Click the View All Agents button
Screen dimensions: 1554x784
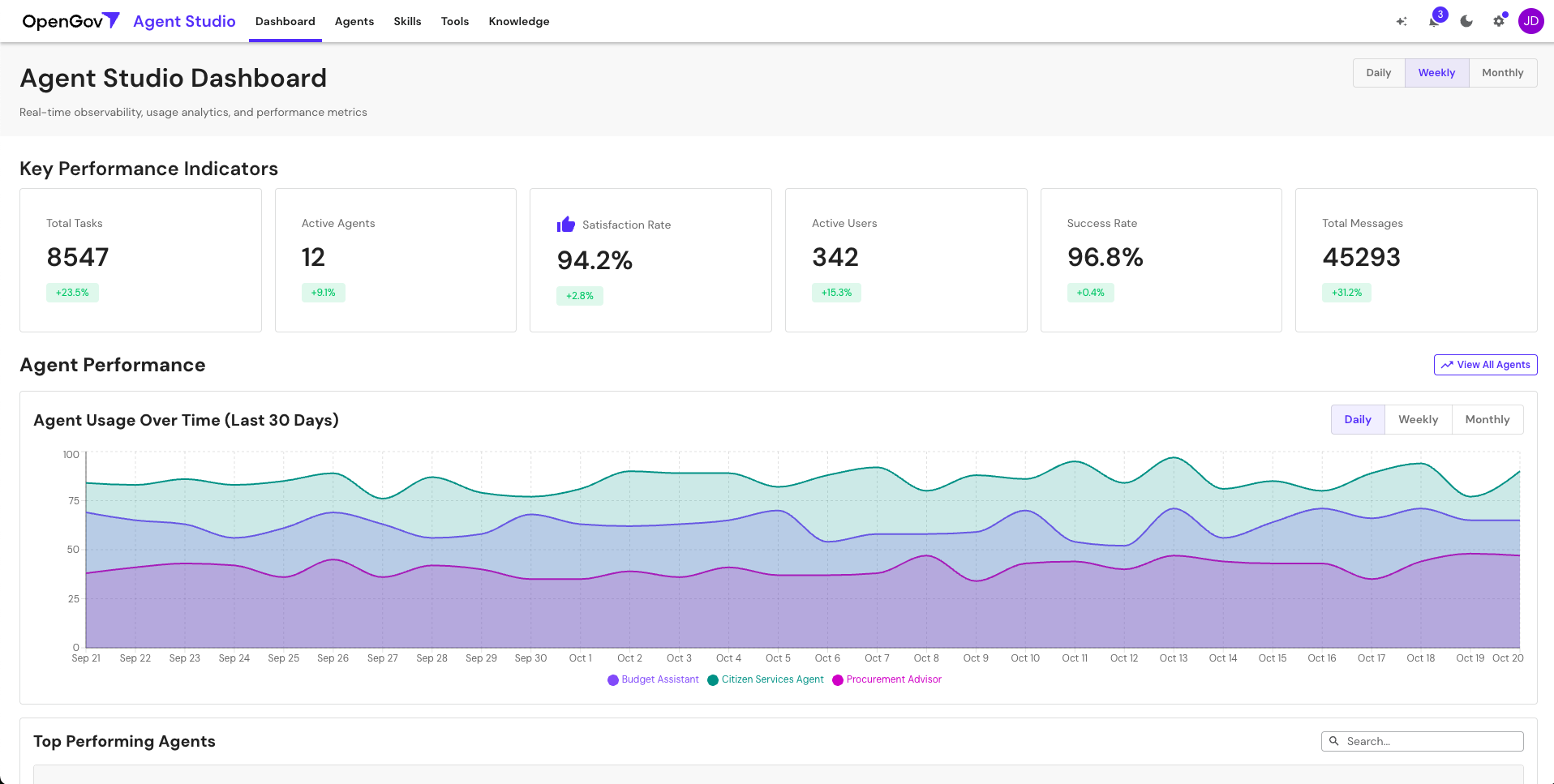coord(1485,365)
